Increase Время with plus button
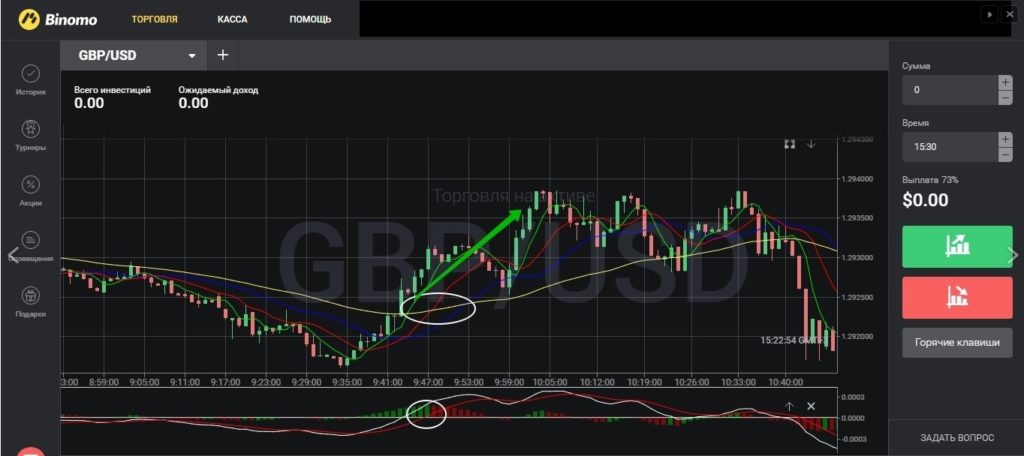Screen dimensions: 1024x456 (x=1005, y=139)
